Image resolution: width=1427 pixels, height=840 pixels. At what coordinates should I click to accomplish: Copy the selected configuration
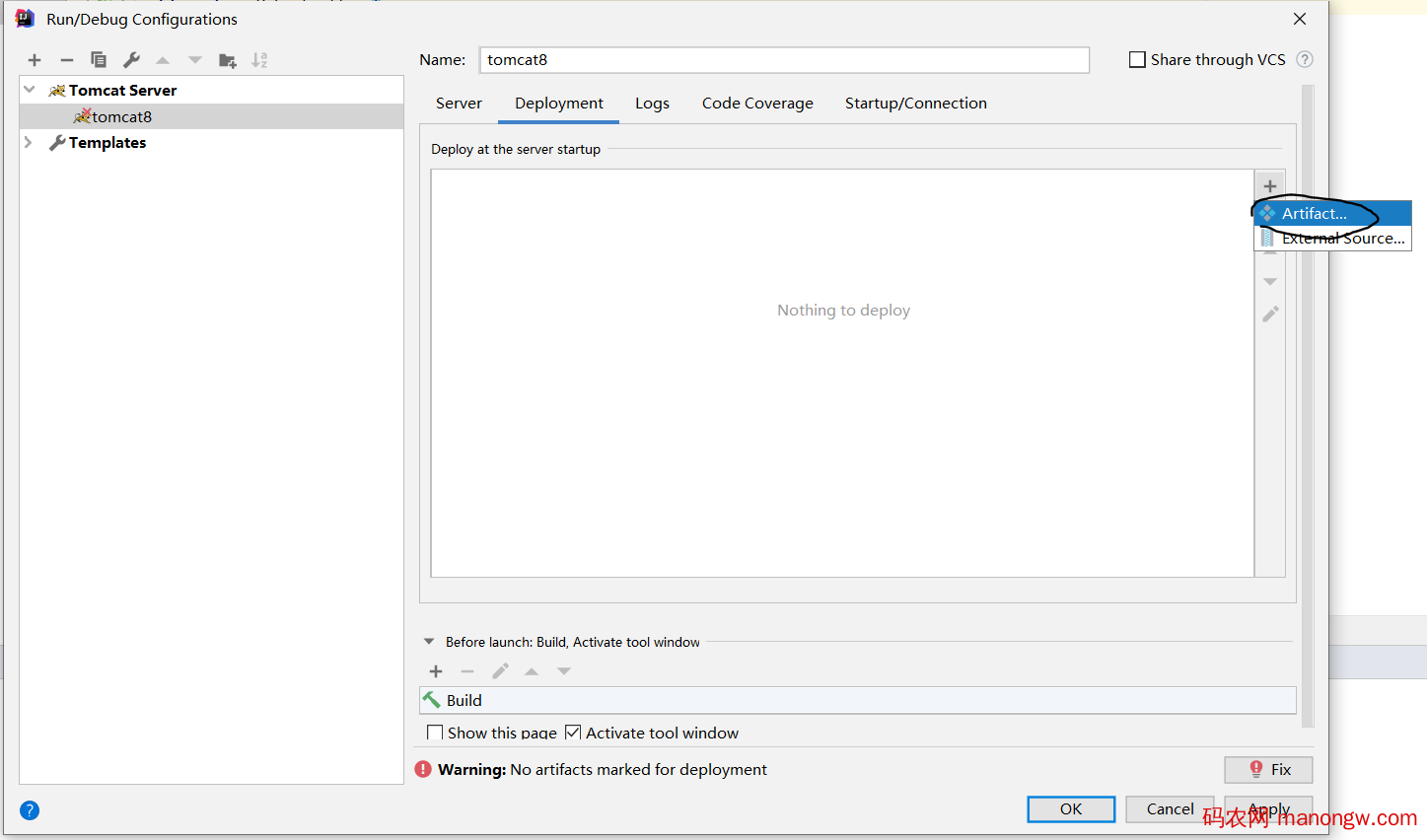tap(99, 59)
